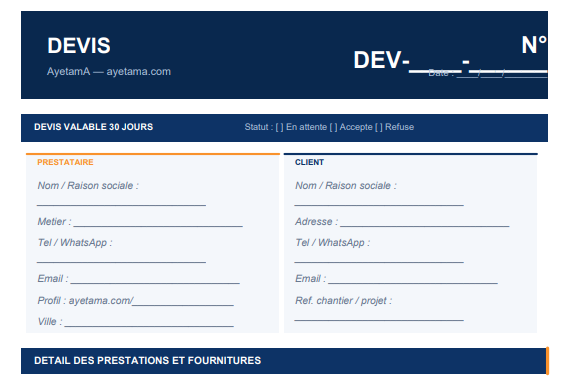Click Prestataire 'Email :' label
This screenshot has width=563, height=379.
(x=53, y=279)
